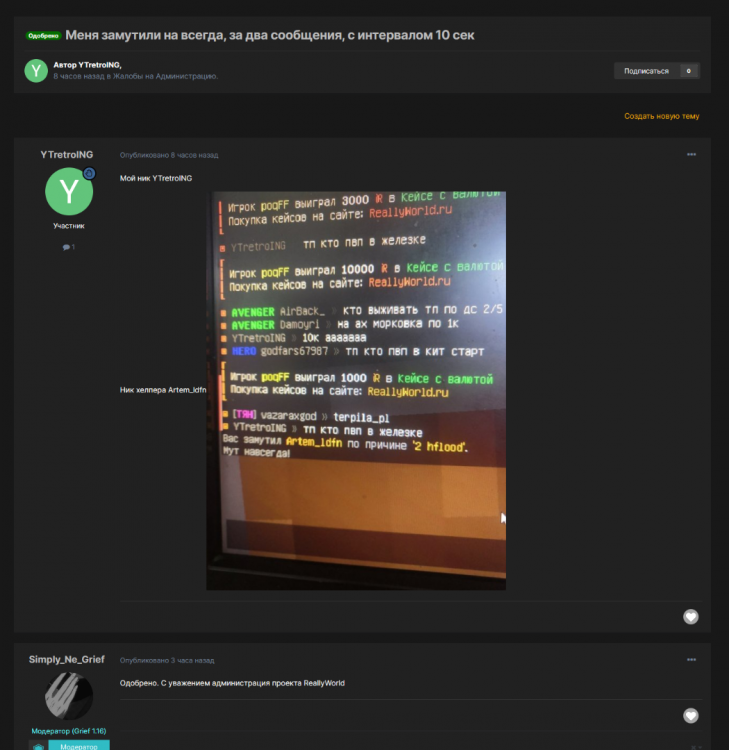Click timestamp Опубликовано 8 часов назад
The height and width of the screenshot is (750, 729).
[x=169, y=155]
